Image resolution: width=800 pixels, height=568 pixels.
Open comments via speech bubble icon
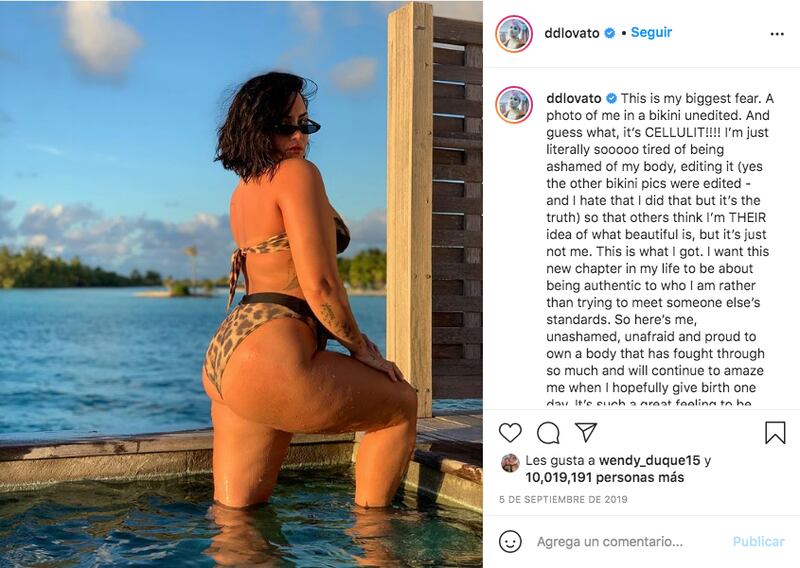coord(548,433)
